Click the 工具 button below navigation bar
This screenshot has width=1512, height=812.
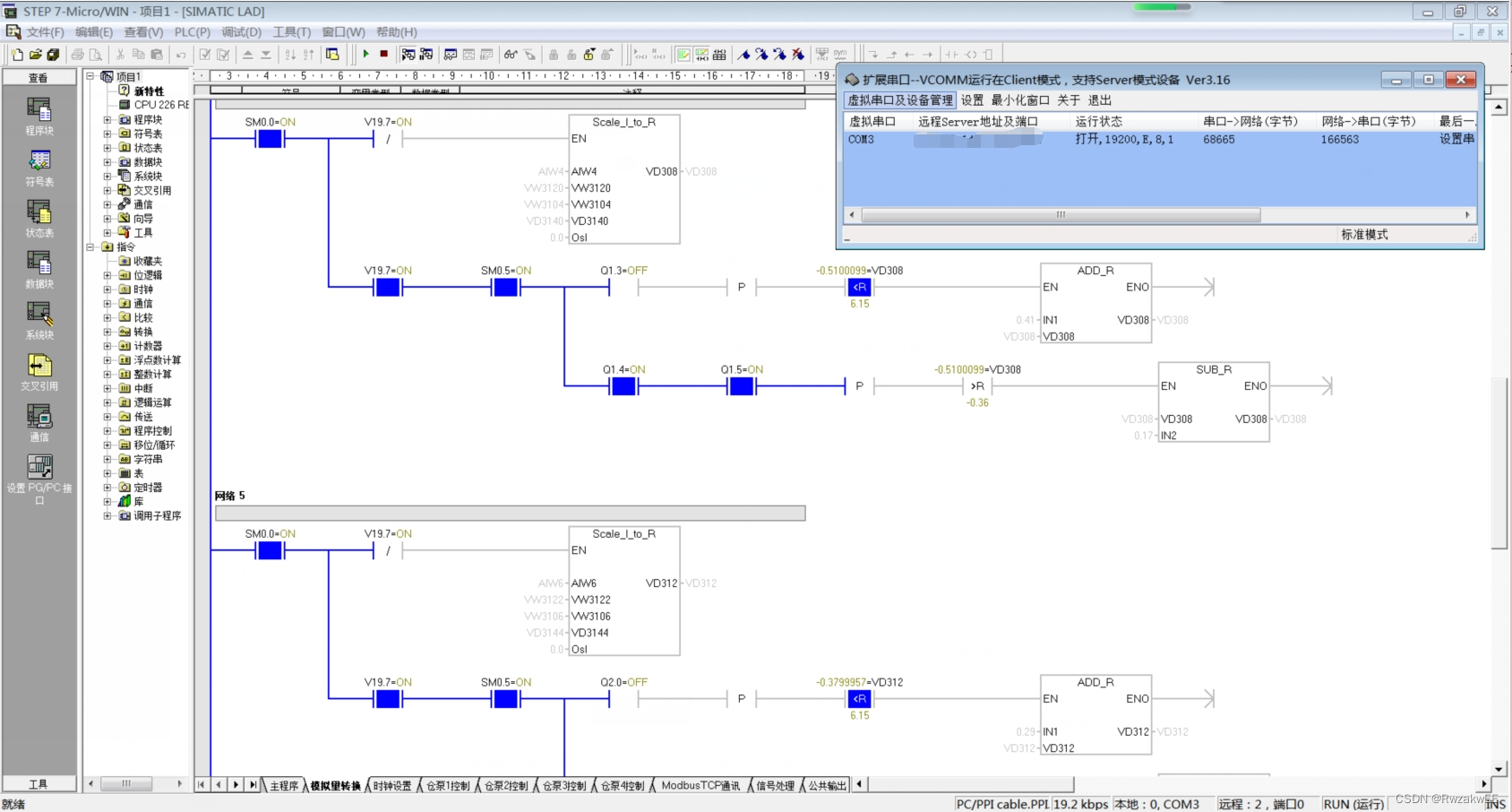coord(39,784)
